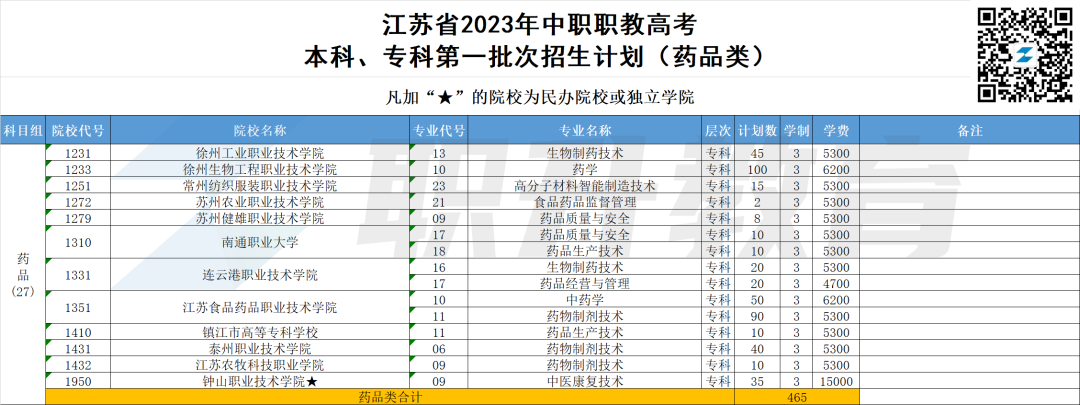The height and width of the screenshot is (405, 1080).
Task: Select 苏州农业职业技术学院 school name
Action: click(x=260, y=202)
